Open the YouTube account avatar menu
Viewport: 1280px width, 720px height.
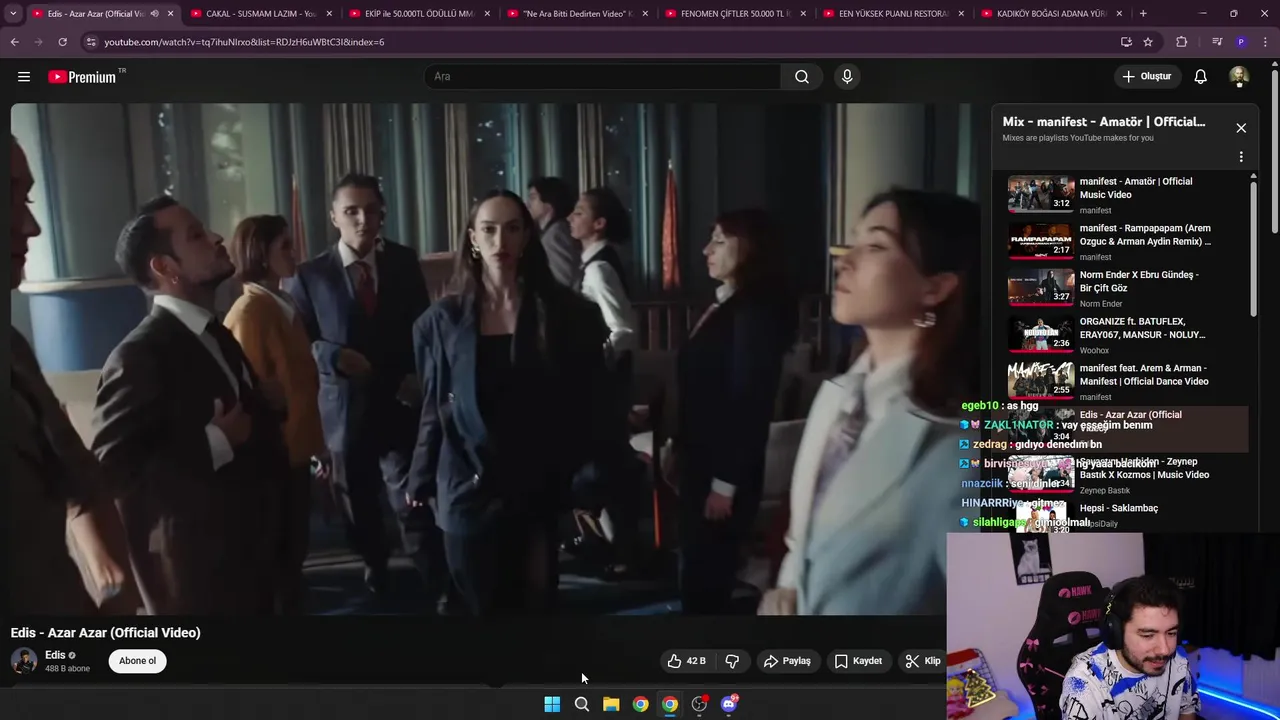tap(1239, 76)
